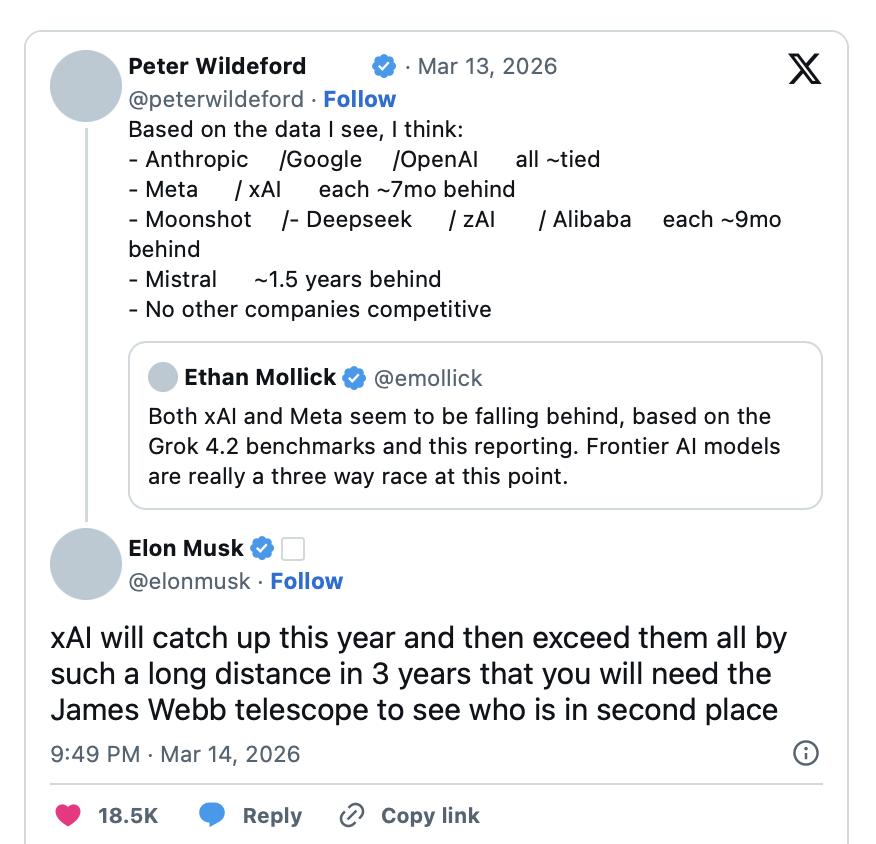Viewport: 876px width, 844px height.
Task: Click Ethan Mollick's small avatar
Action: click(x=162, y=378)
